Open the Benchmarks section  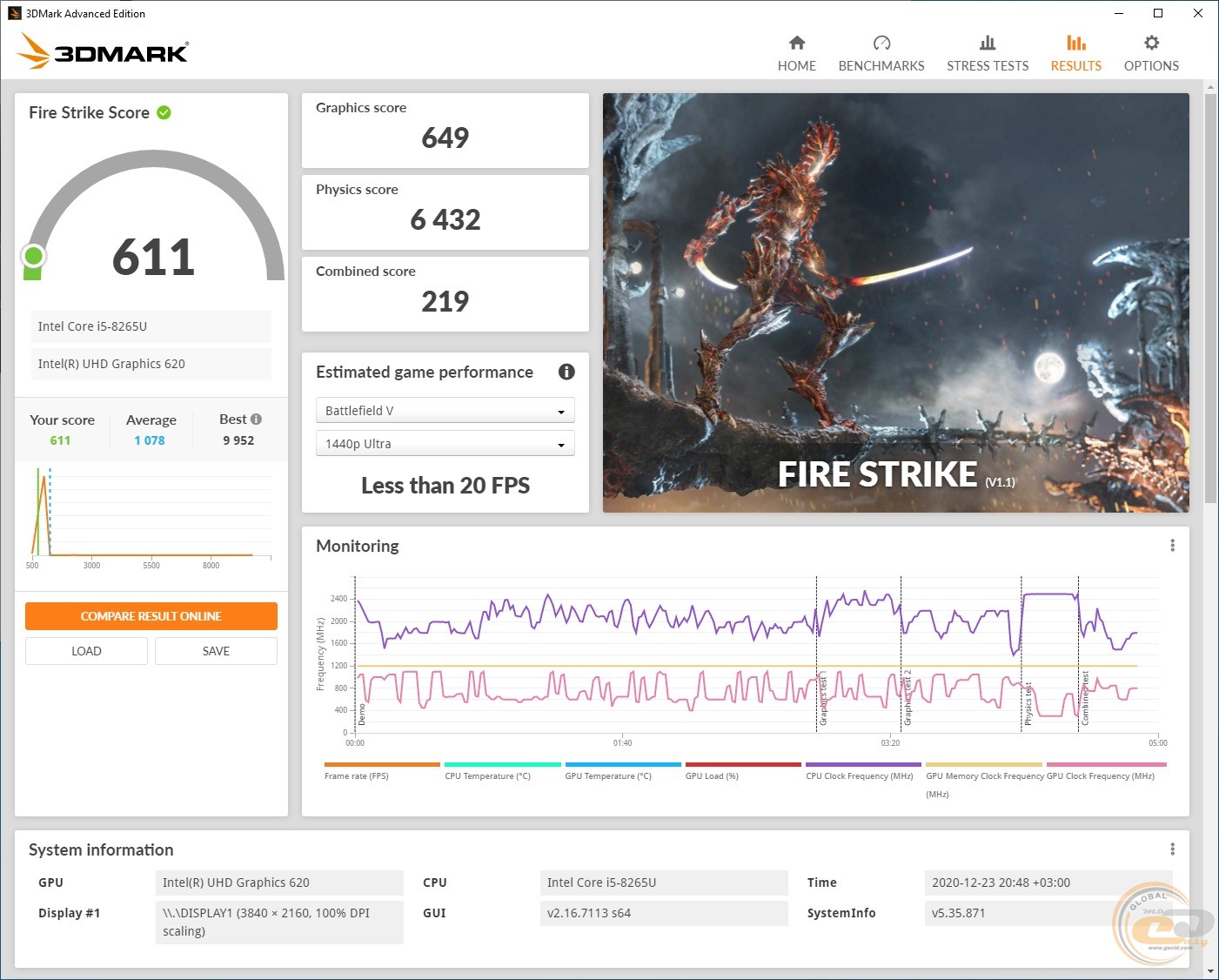[x=881, y=54]
